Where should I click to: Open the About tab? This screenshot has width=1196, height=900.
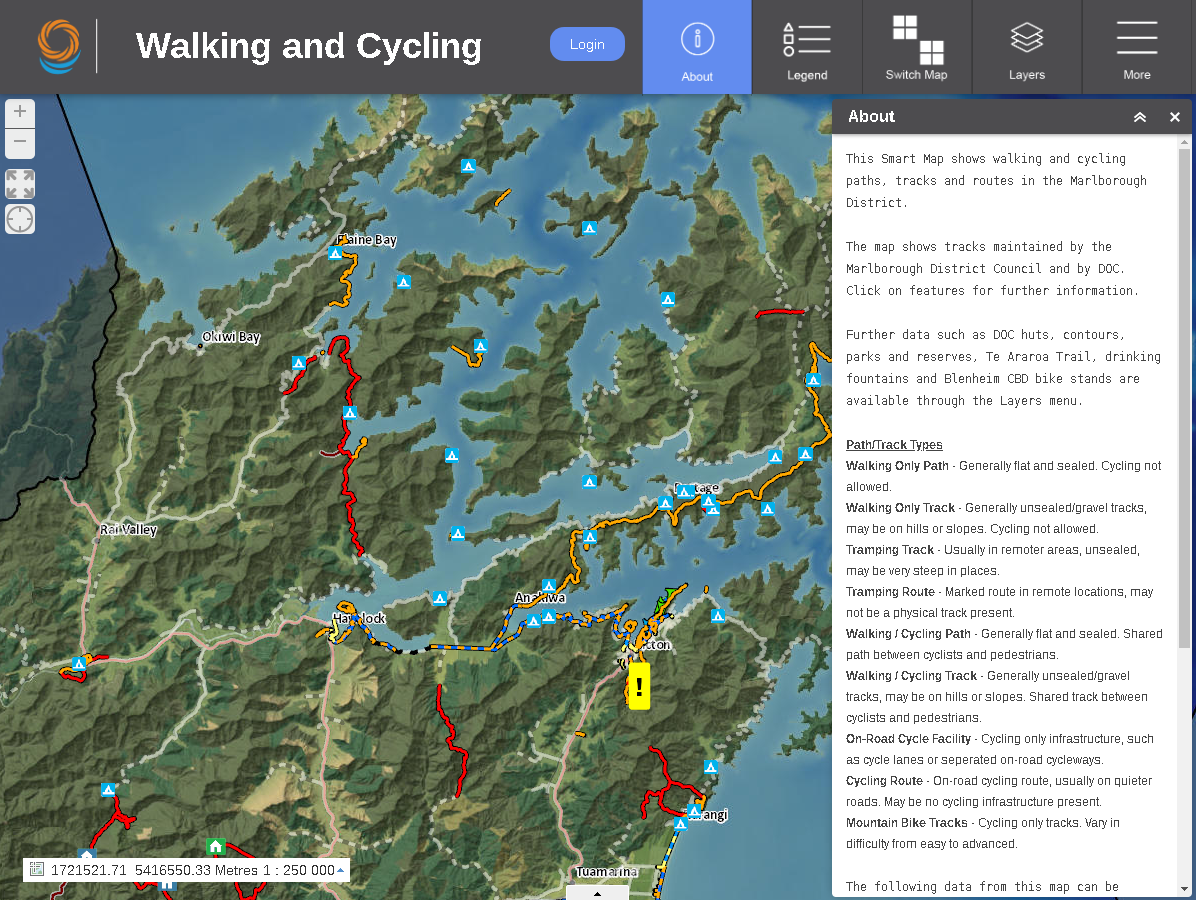pos(697,47)
